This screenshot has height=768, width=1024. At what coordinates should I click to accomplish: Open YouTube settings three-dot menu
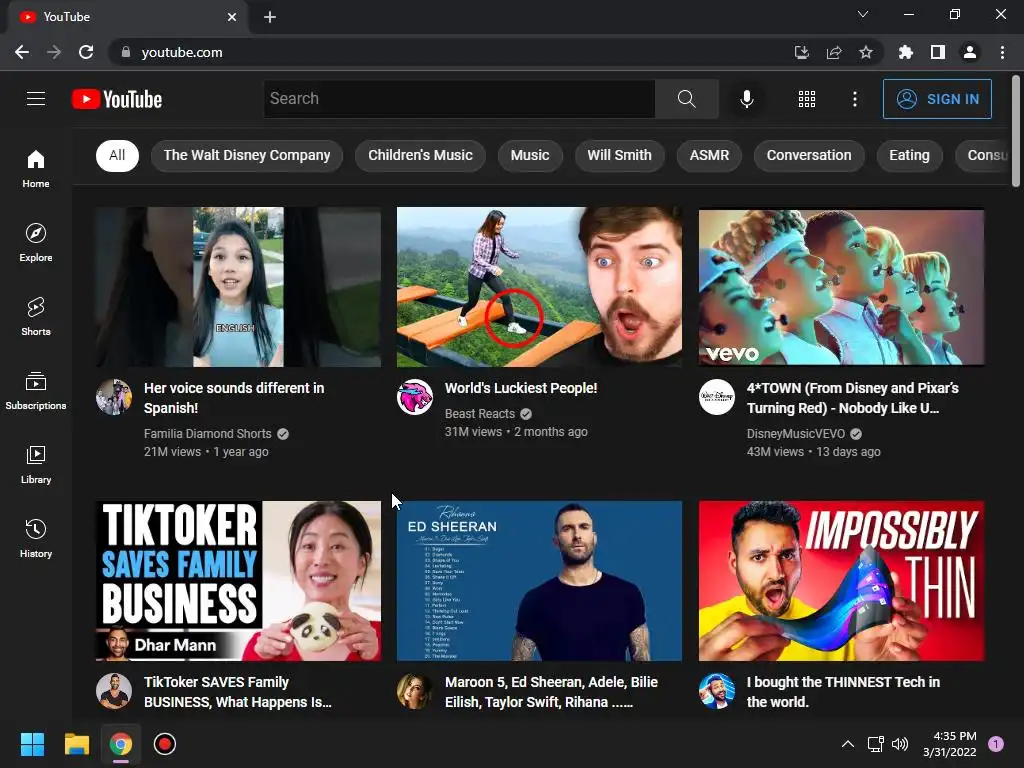pyautogui.click(x=854, y=99)
